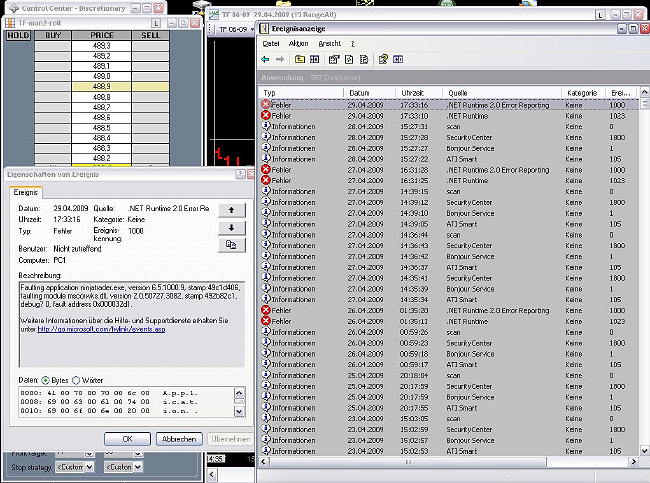Click the Abbrechen button
The image size is (650, 483).
coord(179,439)
